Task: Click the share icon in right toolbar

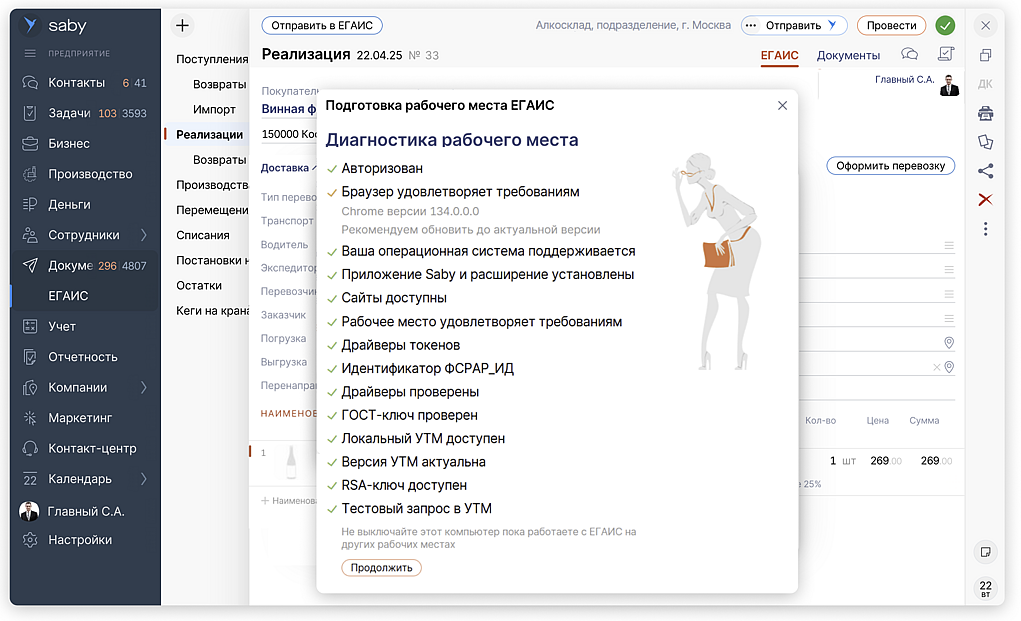Action: point(985,171)
